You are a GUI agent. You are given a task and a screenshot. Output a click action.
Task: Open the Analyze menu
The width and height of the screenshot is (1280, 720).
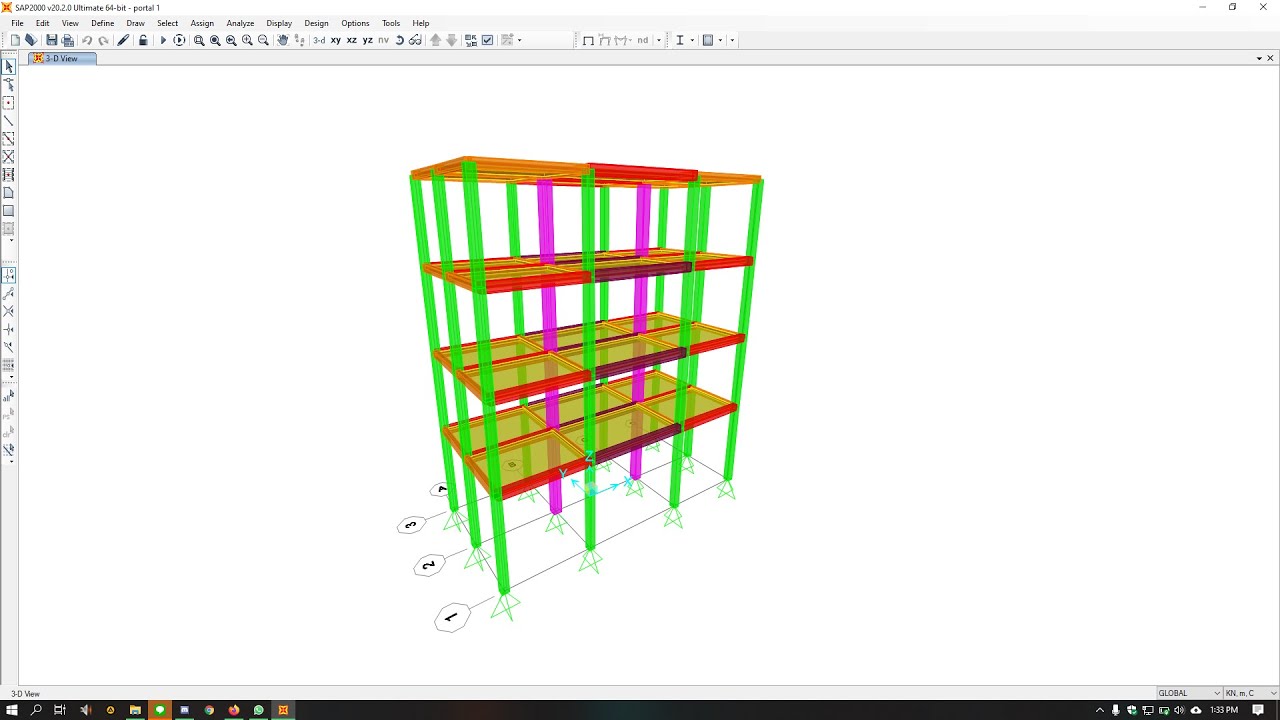tap(240, 23)
